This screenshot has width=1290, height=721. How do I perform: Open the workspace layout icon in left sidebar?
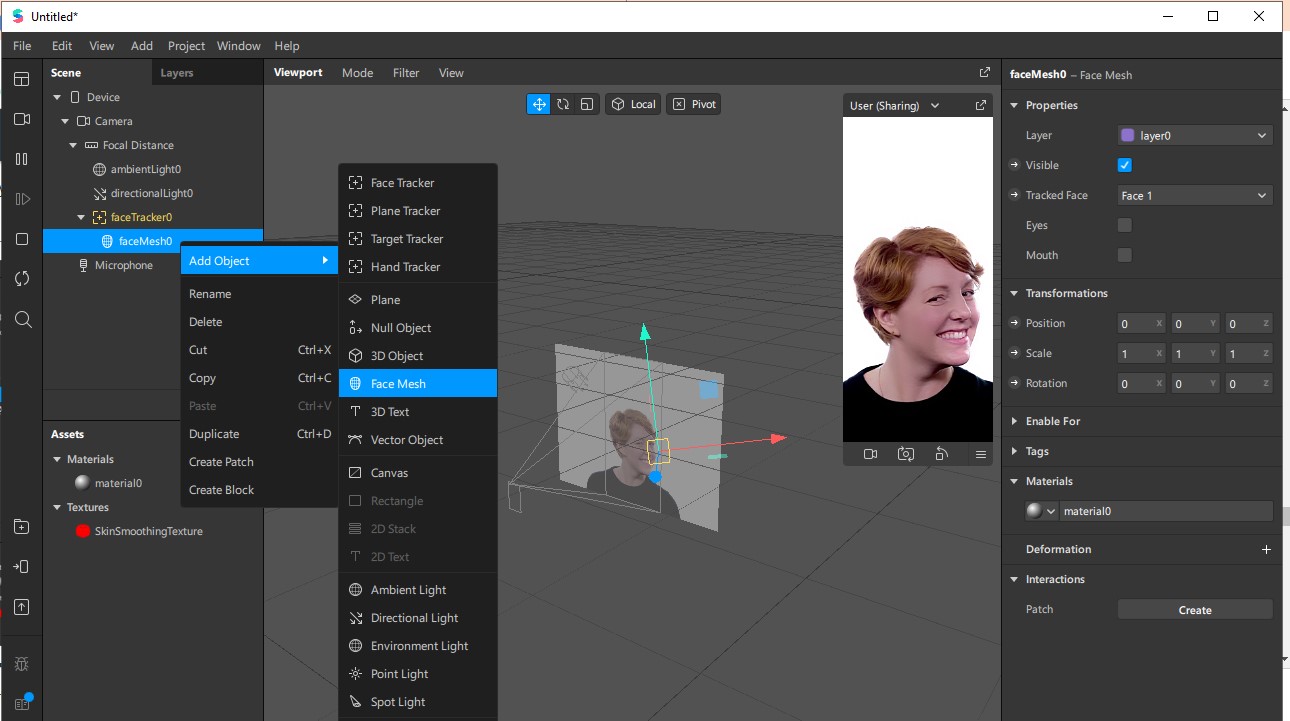point(22,79)
